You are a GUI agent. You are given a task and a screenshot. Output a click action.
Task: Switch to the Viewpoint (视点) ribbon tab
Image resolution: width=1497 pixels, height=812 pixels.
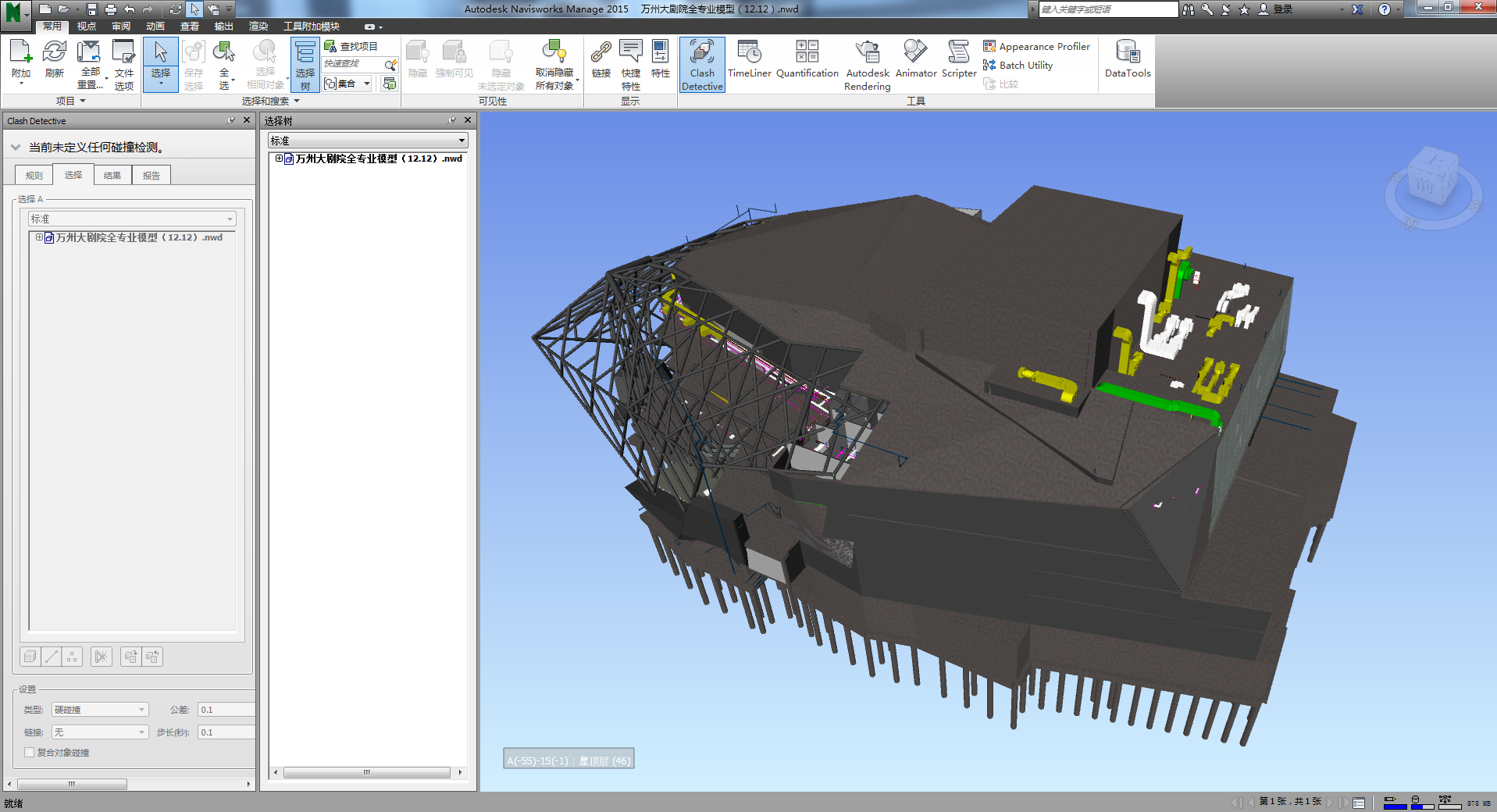pyautogui.click(x=86, y=27)
